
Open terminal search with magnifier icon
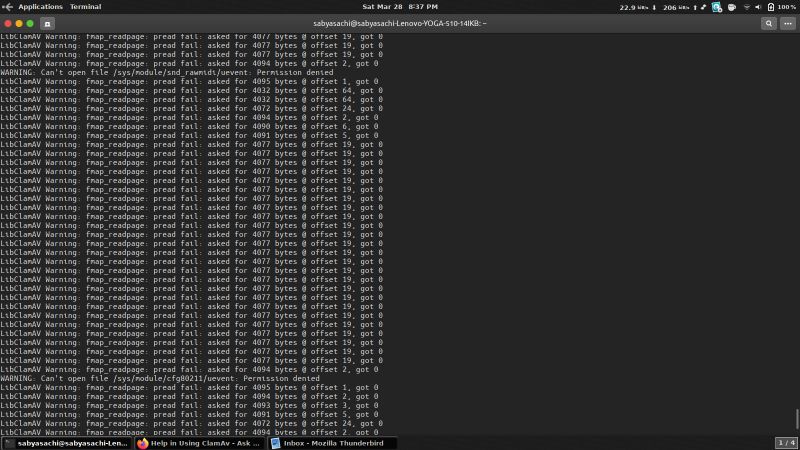pos(768,23)
